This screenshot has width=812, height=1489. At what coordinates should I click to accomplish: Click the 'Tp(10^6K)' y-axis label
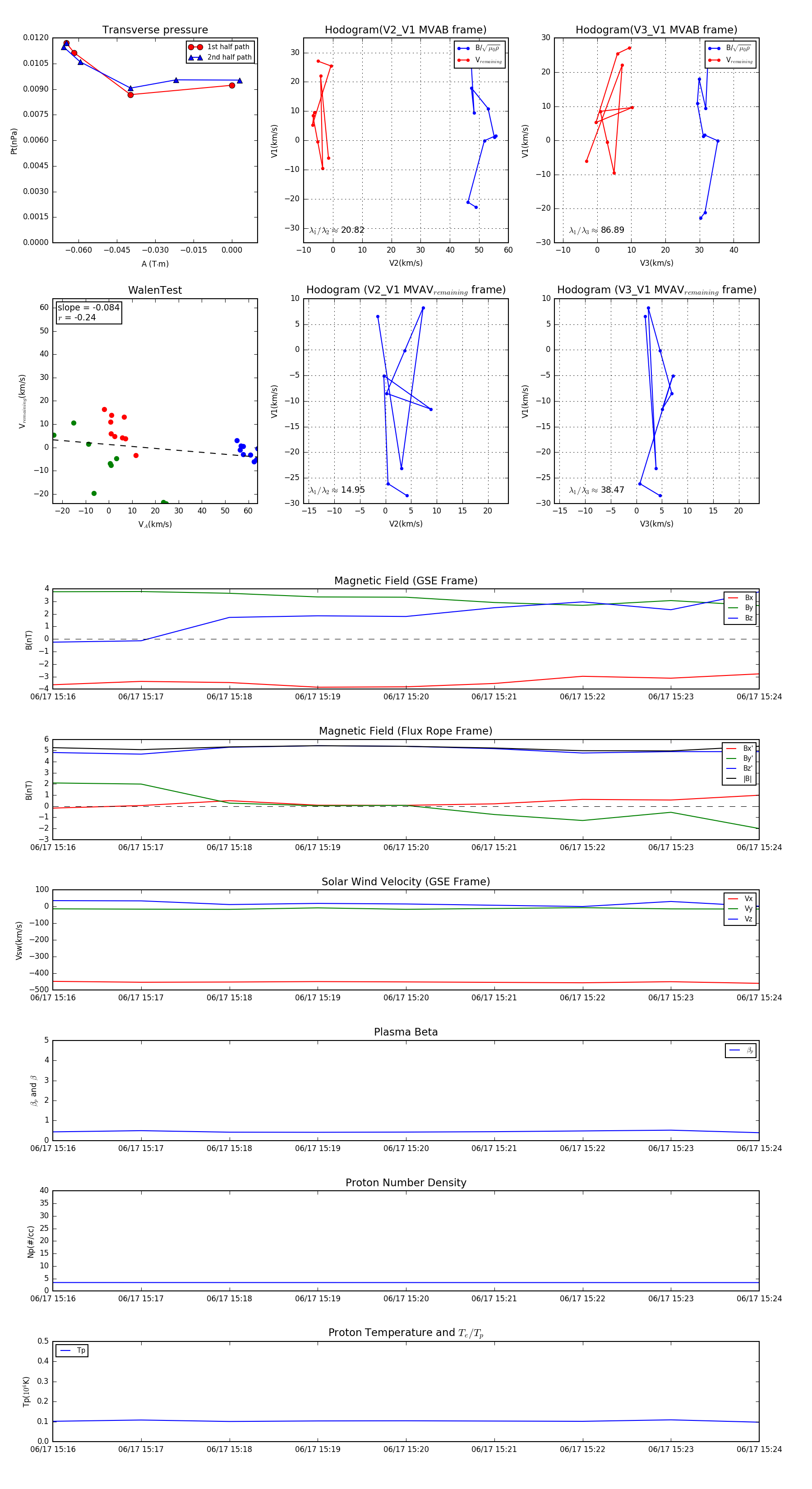(26, 1392)
